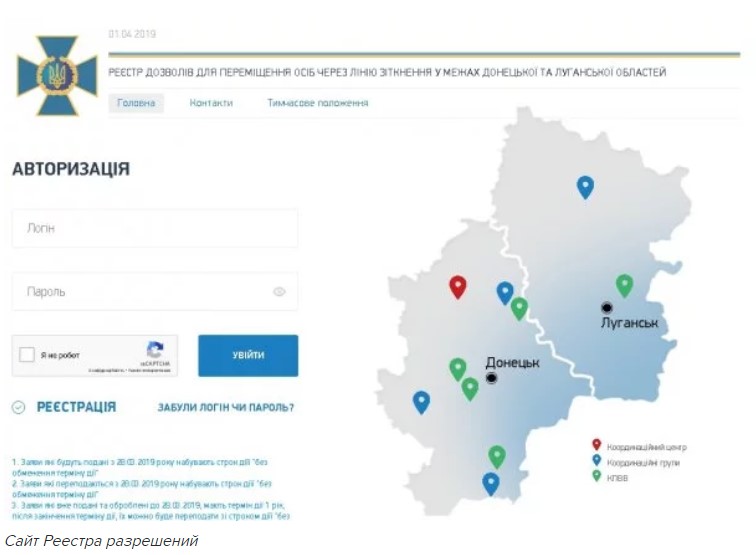Screen dimensions: 756x555
Task: Click the green marker northeast of Луганськ
Action: (625, 284)
